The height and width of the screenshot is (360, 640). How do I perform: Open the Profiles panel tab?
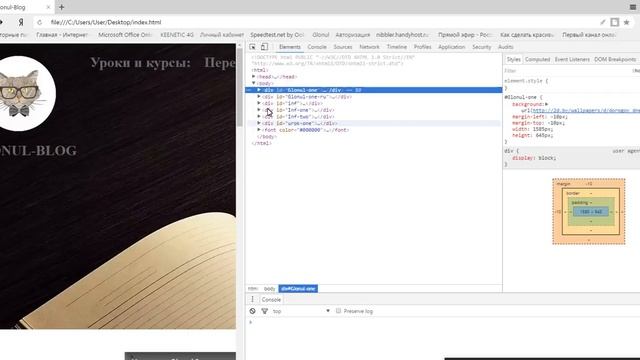pos(422,47)
